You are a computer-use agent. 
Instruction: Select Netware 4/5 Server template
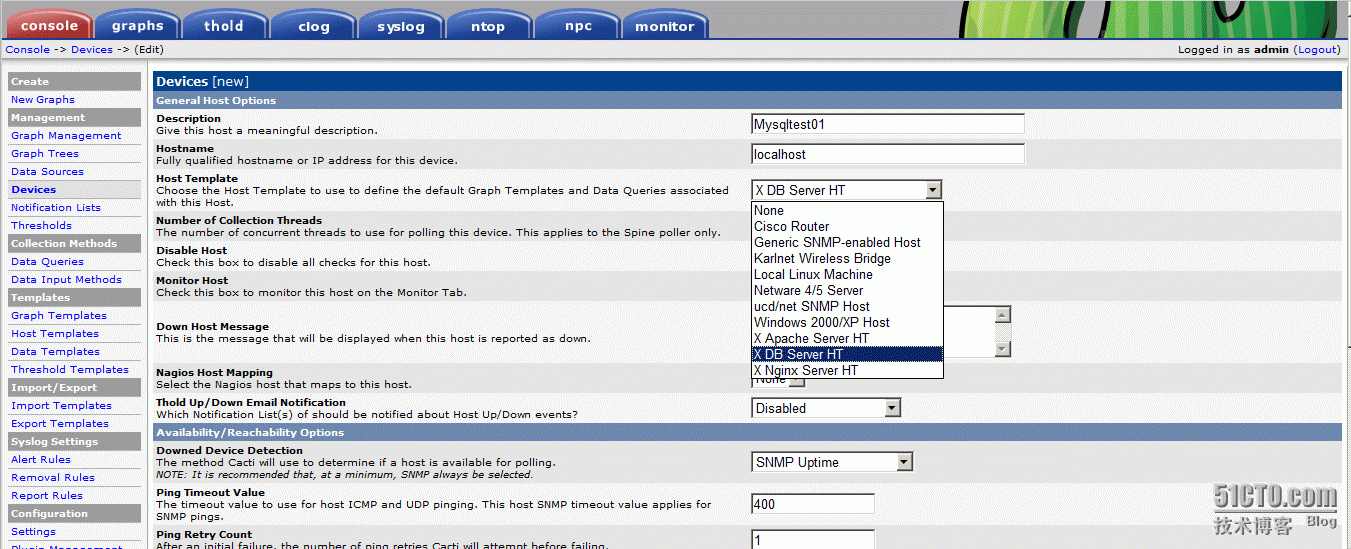pos(847,290)
